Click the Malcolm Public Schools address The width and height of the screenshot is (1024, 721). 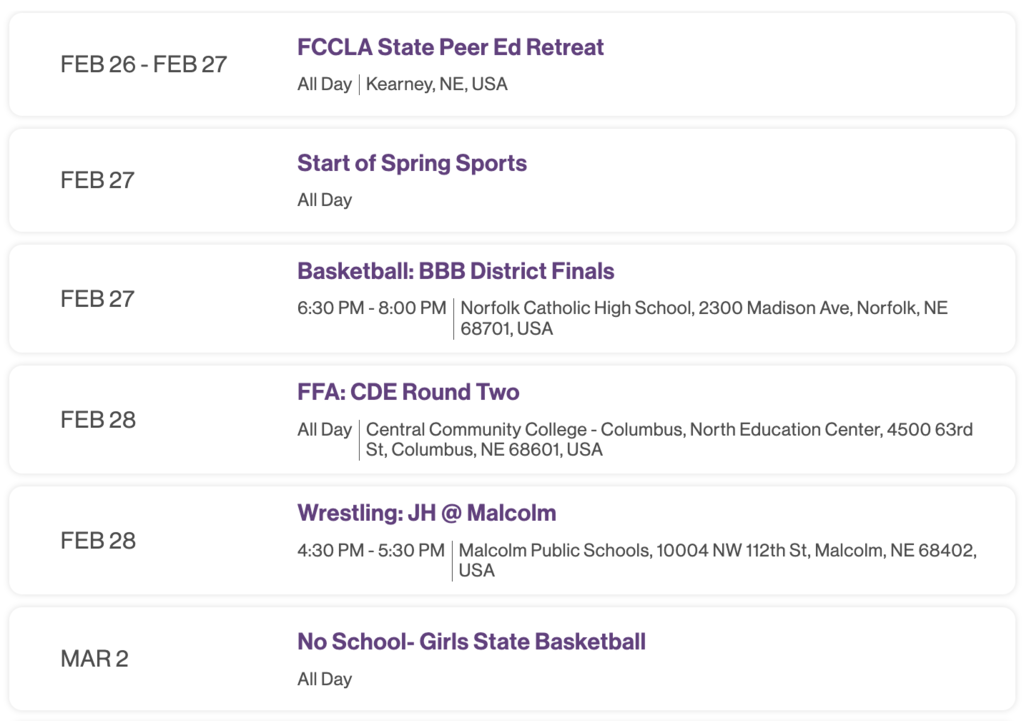(x=717, y=560)
